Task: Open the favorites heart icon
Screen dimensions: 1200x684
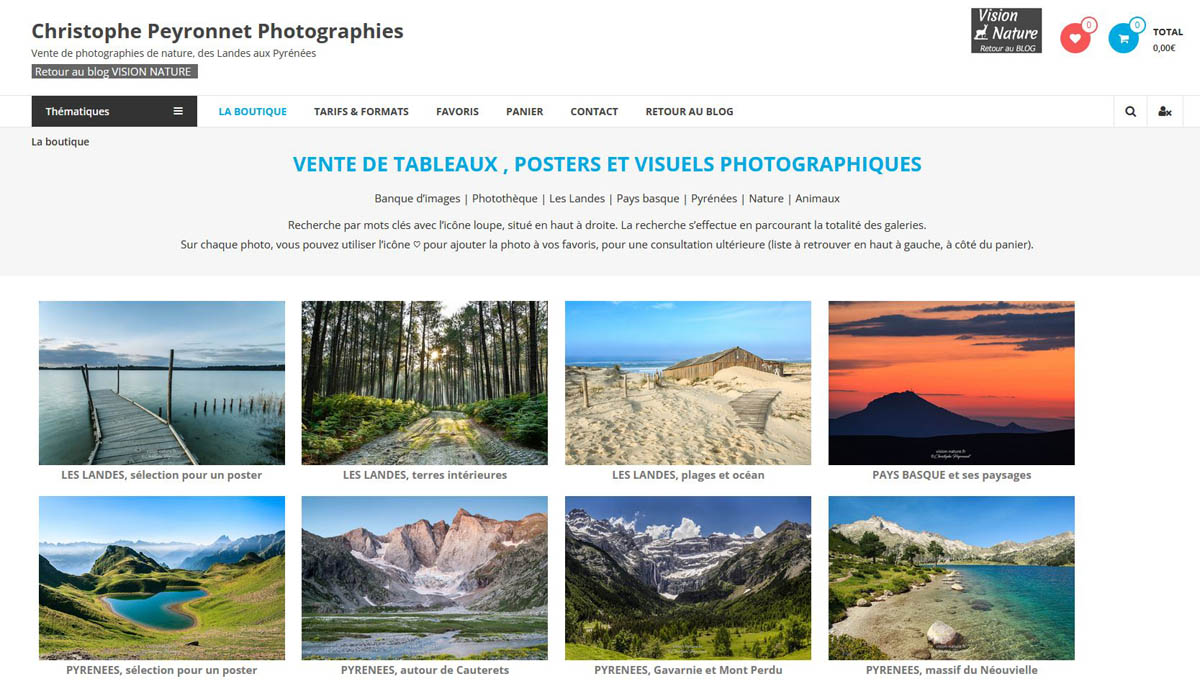Action: [x=1075, y=38]
